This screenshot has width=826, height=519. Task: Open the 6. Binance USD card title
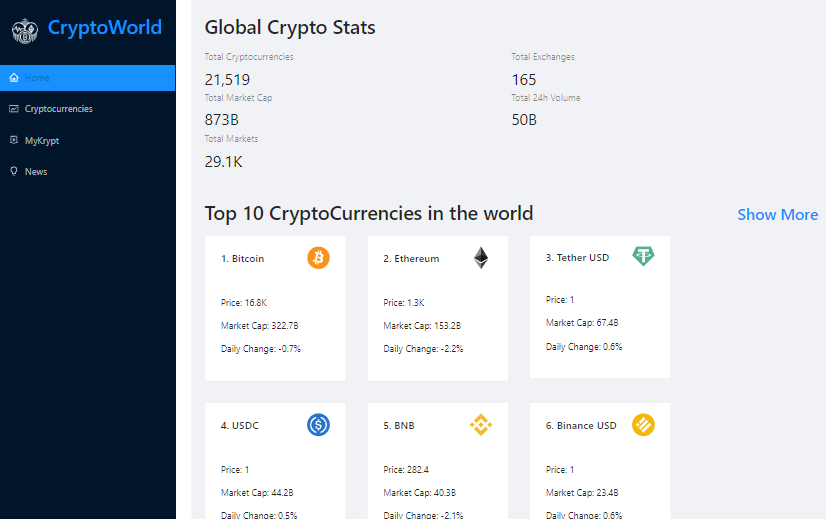coord(581,426)
